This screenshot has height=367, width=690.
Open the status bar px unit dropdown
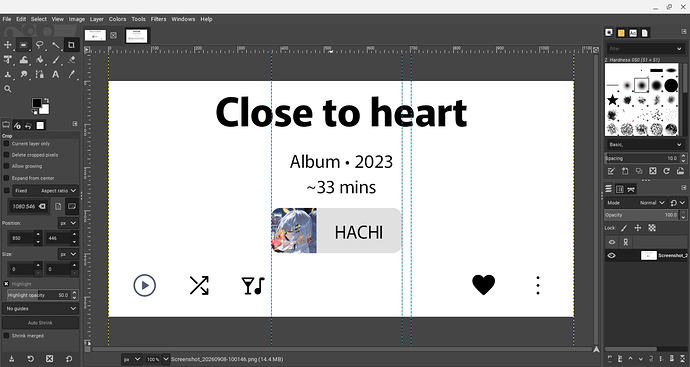click(x=132, y=360)
